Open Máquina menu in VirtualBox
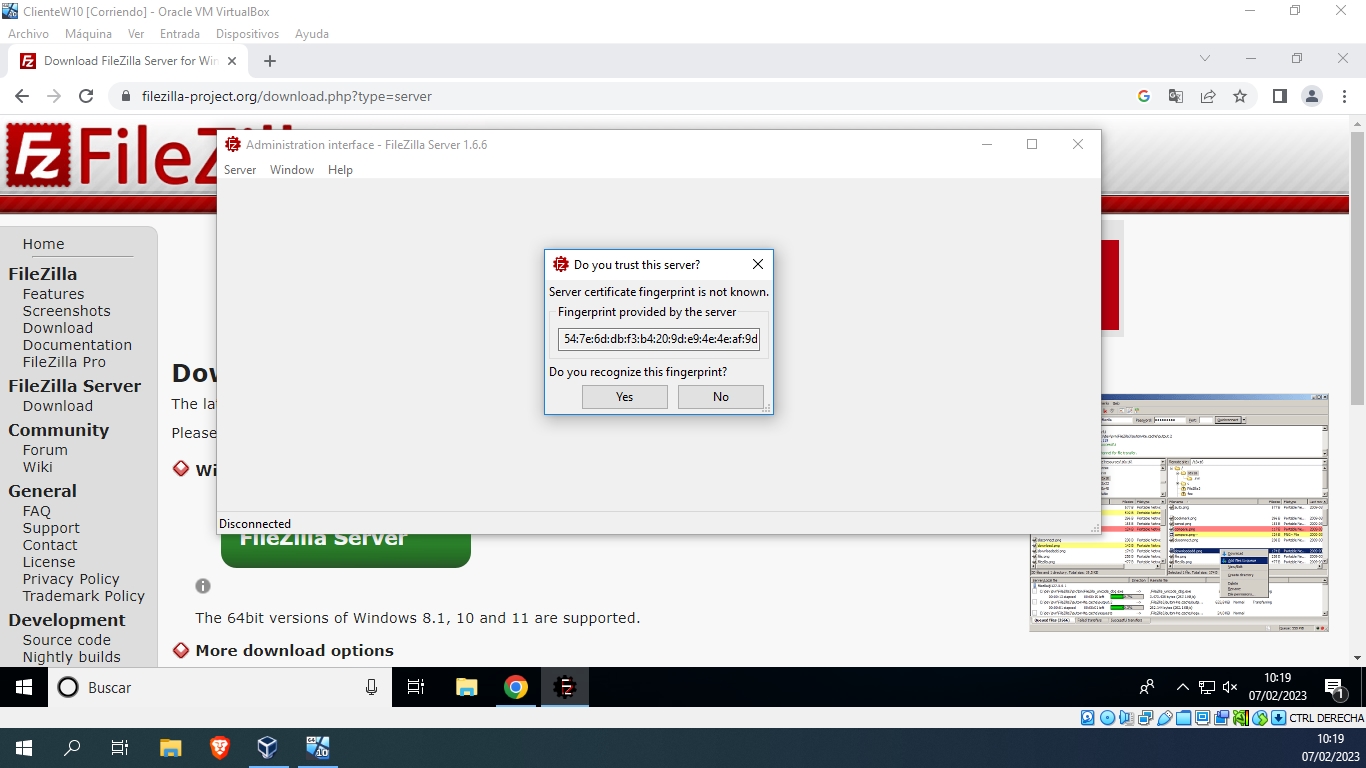 (88, 34)
